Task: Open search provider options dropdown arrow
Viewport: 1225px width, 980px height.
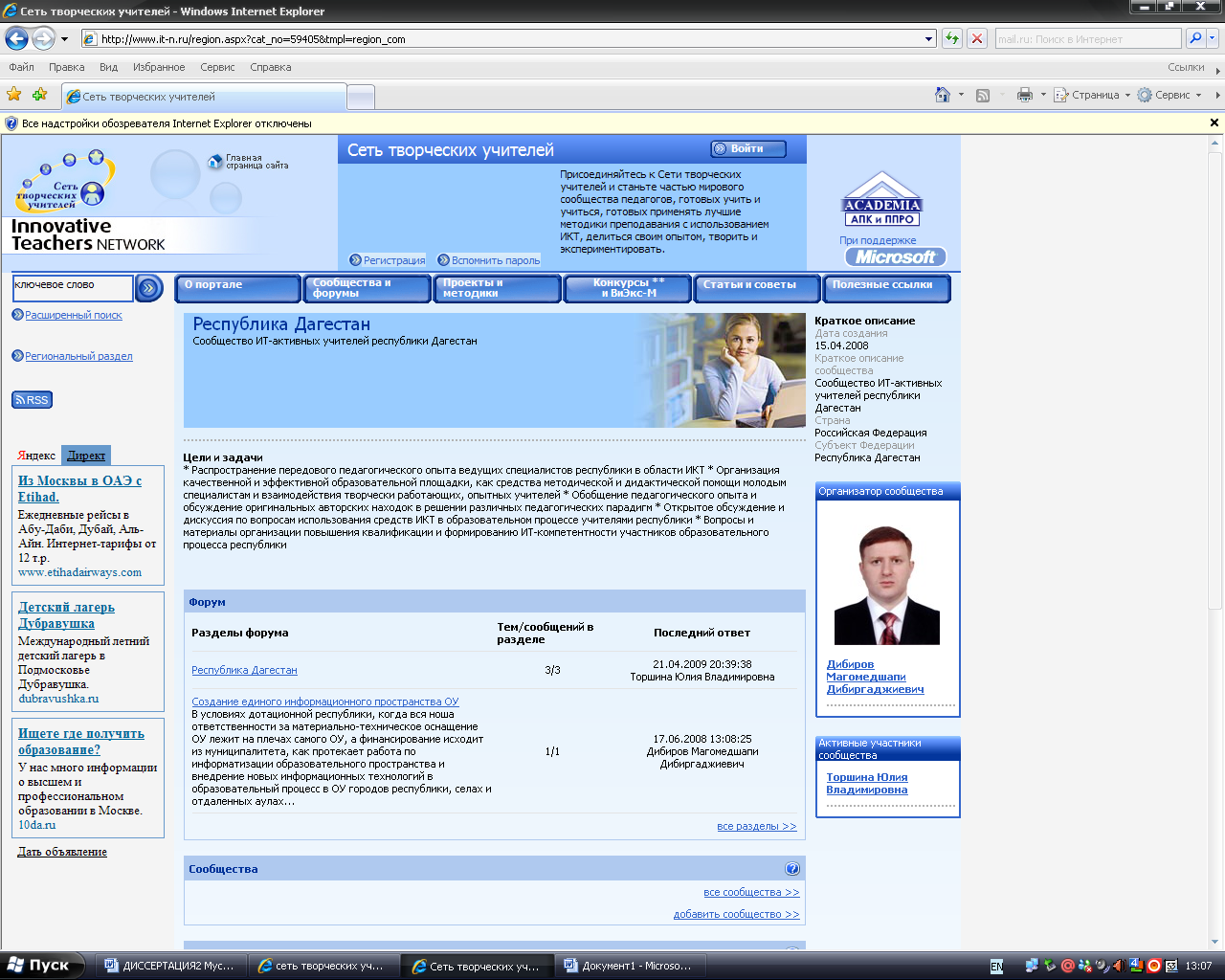Action: click(1212, 38)
